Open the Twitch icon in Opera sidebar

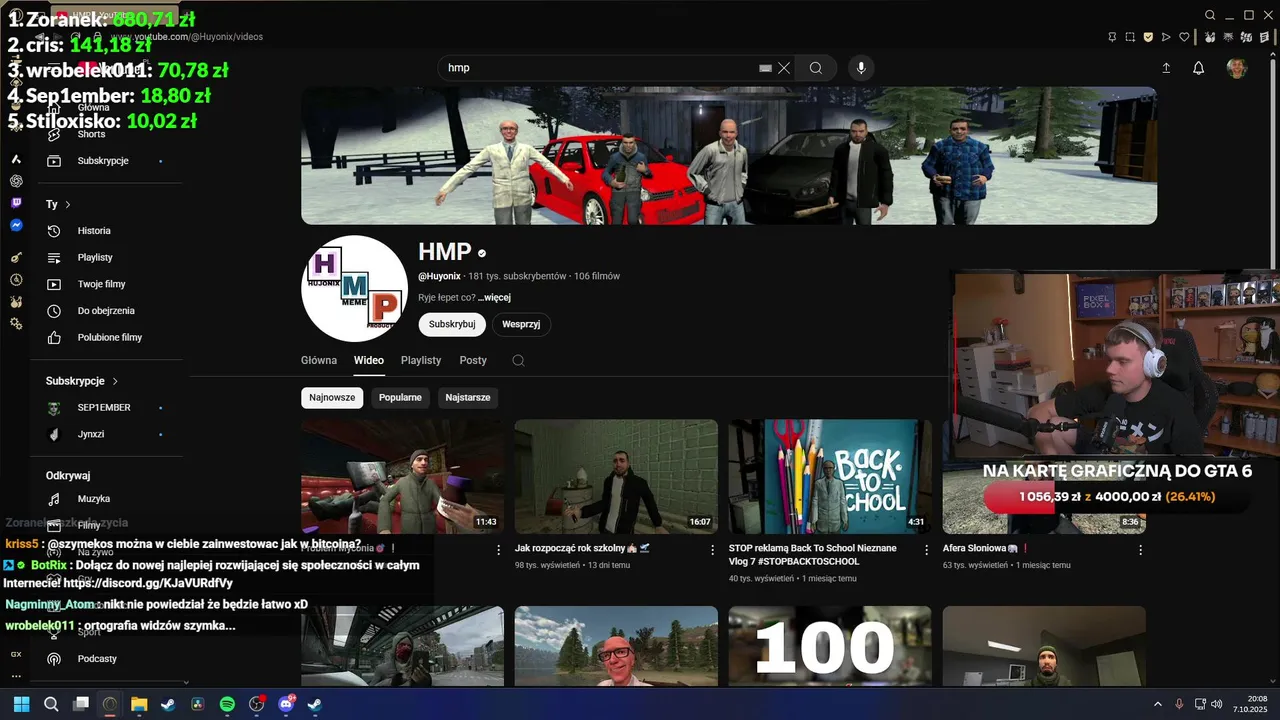(x=16, y=203)
